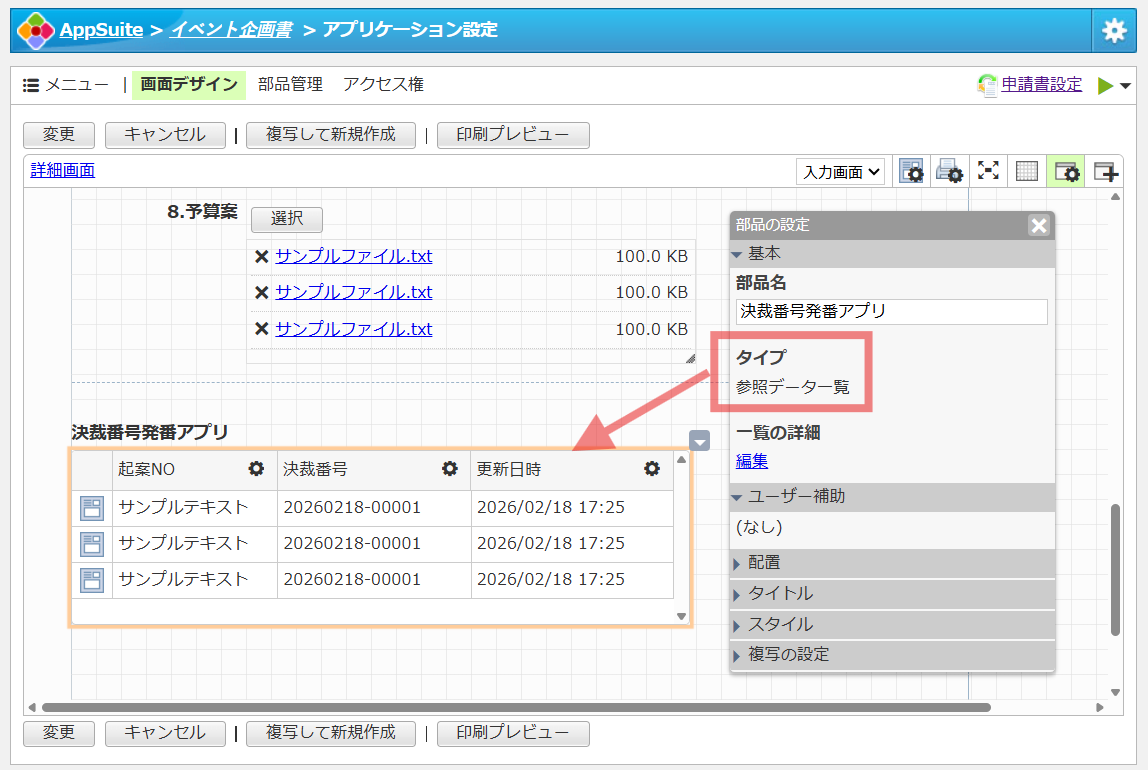1148x770 pixels.
Task: Open the gear icon in 起案NO column
Action: click(257, 468)
